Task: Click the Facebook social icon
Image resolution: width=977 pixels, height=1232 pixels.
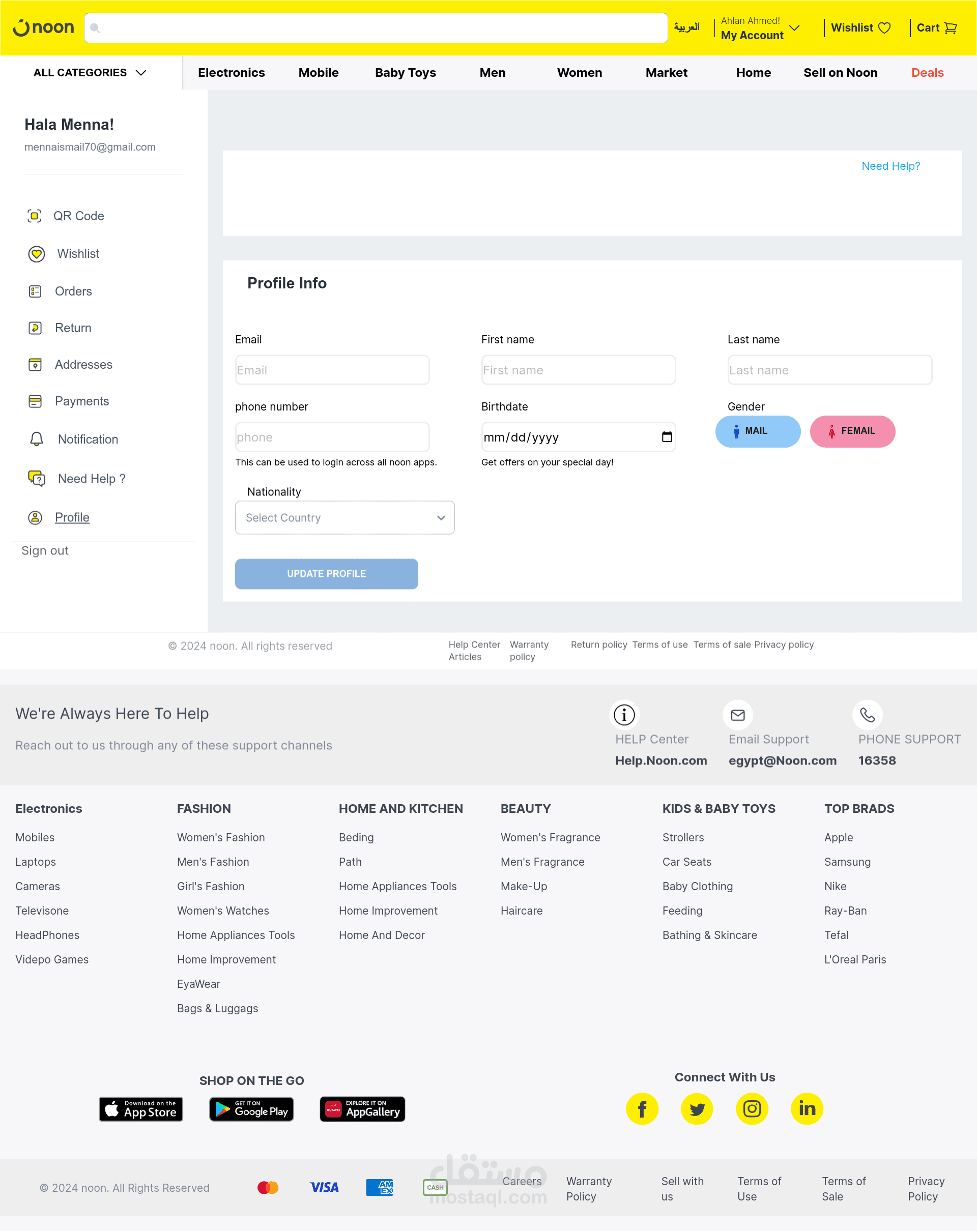Action: [x=642, y=1108]
